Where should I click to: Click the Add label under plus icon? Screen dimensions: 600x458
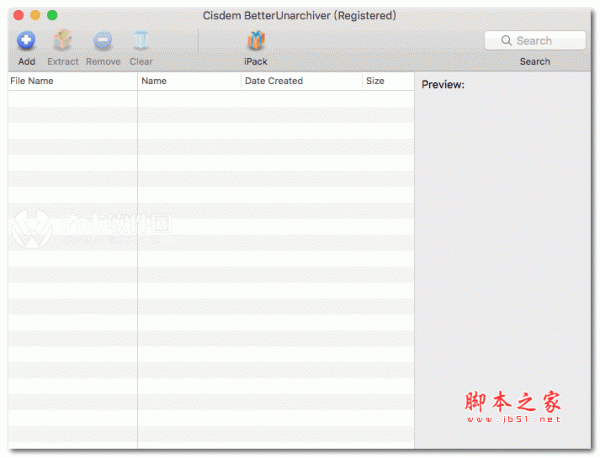[26, 62]
